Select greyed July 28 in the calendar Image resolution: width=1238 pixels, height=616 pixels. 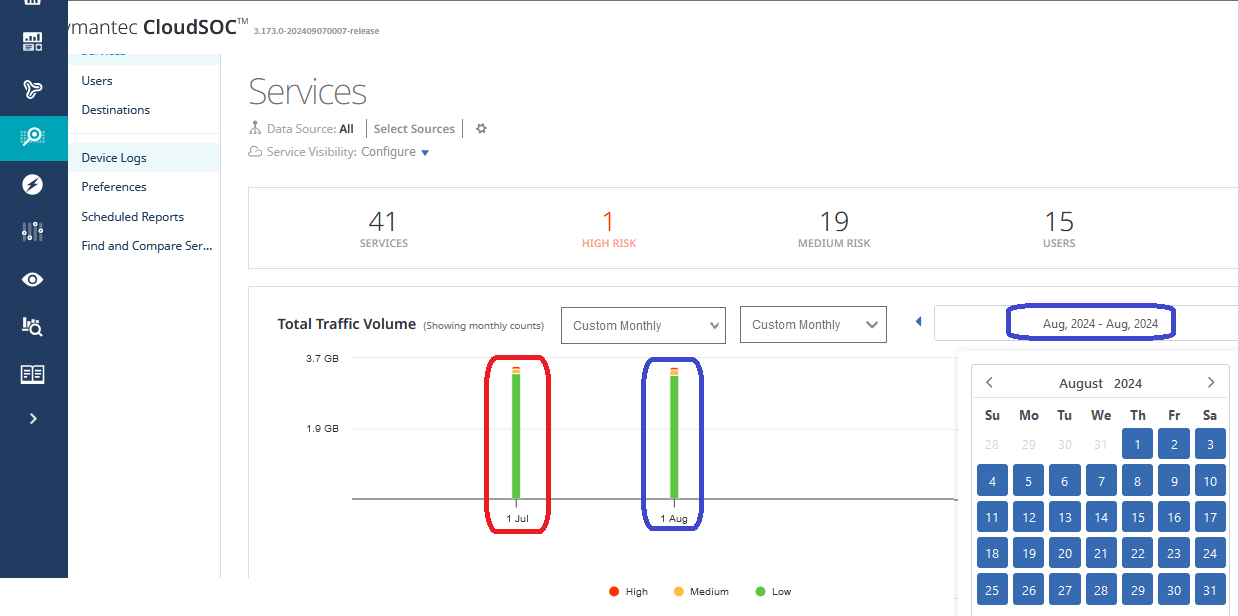click(x=992, y=444)
